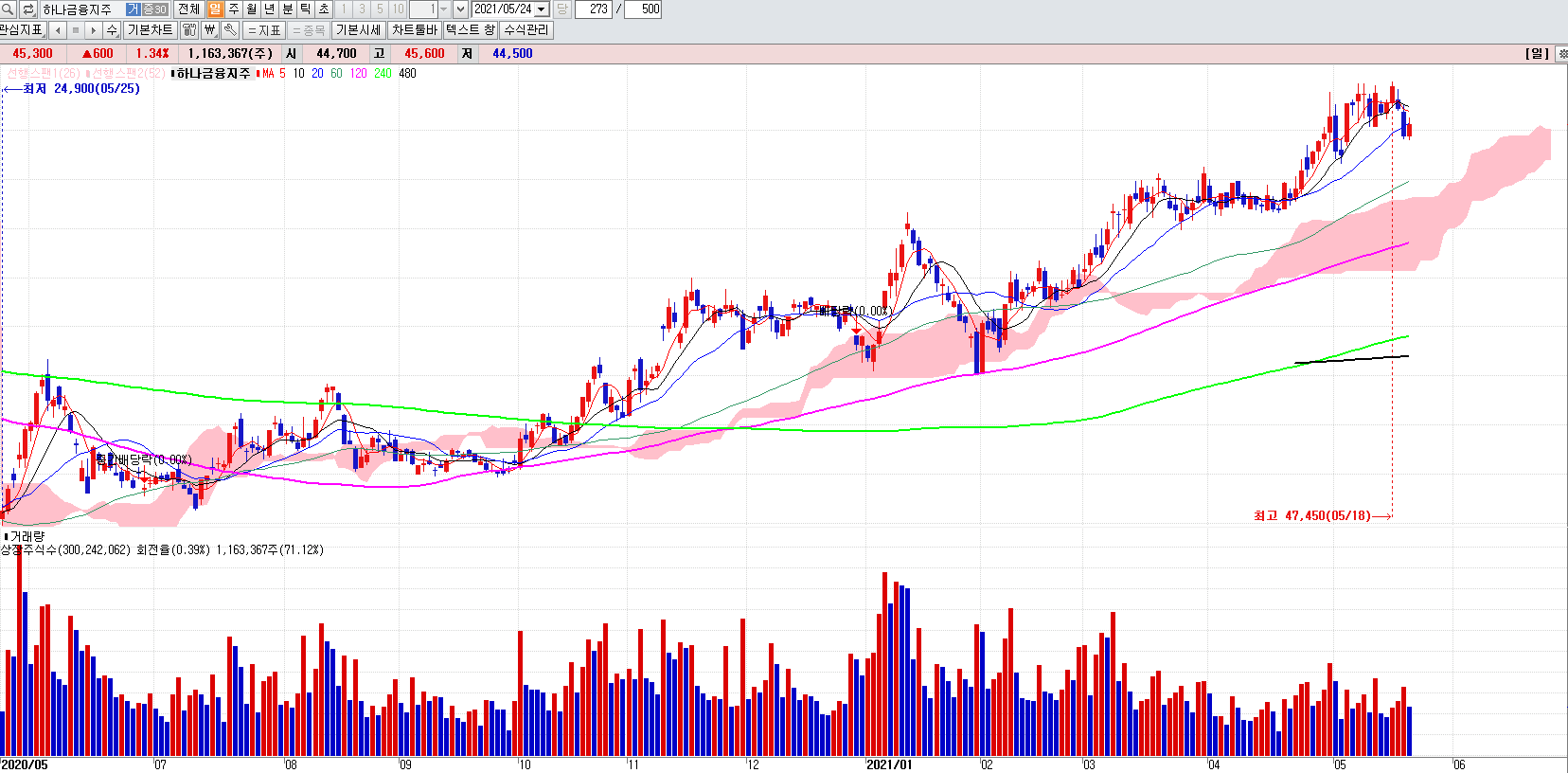Viewport: 1568px width, 773px height.
Task: Click the 당 button after the date
Action: [562, 9]
